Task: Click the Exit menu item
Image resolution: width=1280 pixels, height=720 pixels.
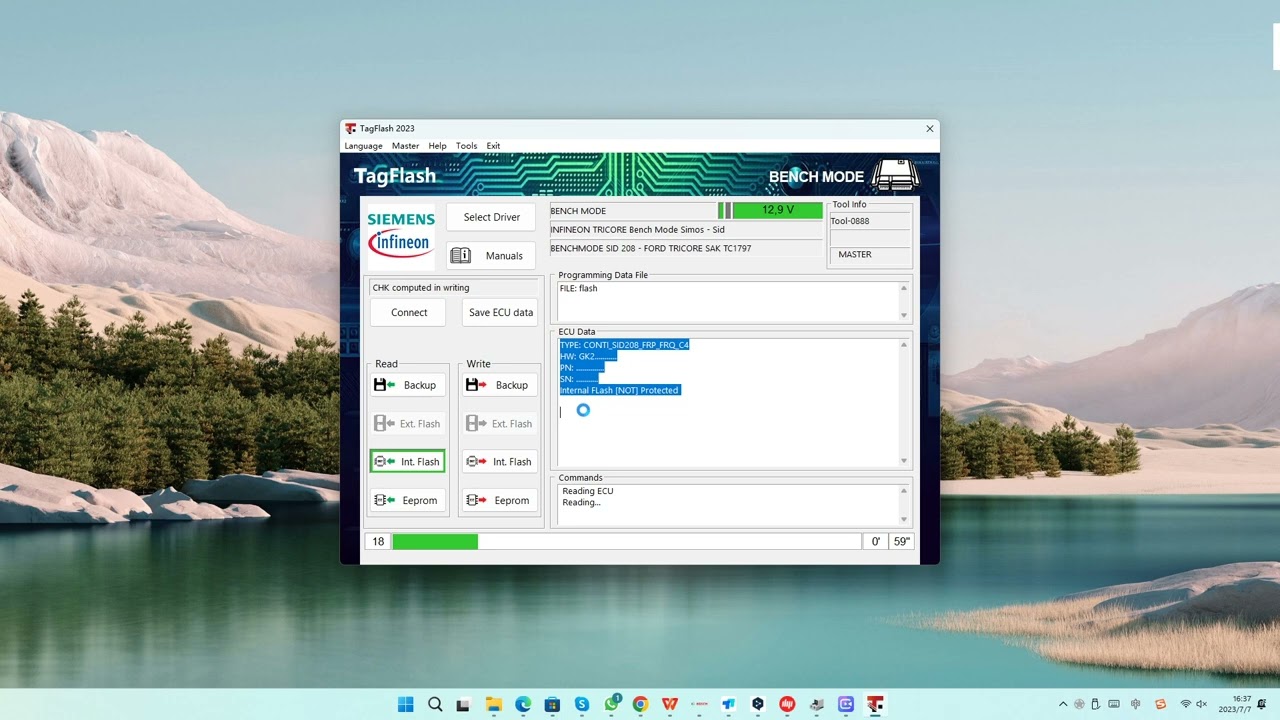Action: pyautogui.click(x=493, y=146)
